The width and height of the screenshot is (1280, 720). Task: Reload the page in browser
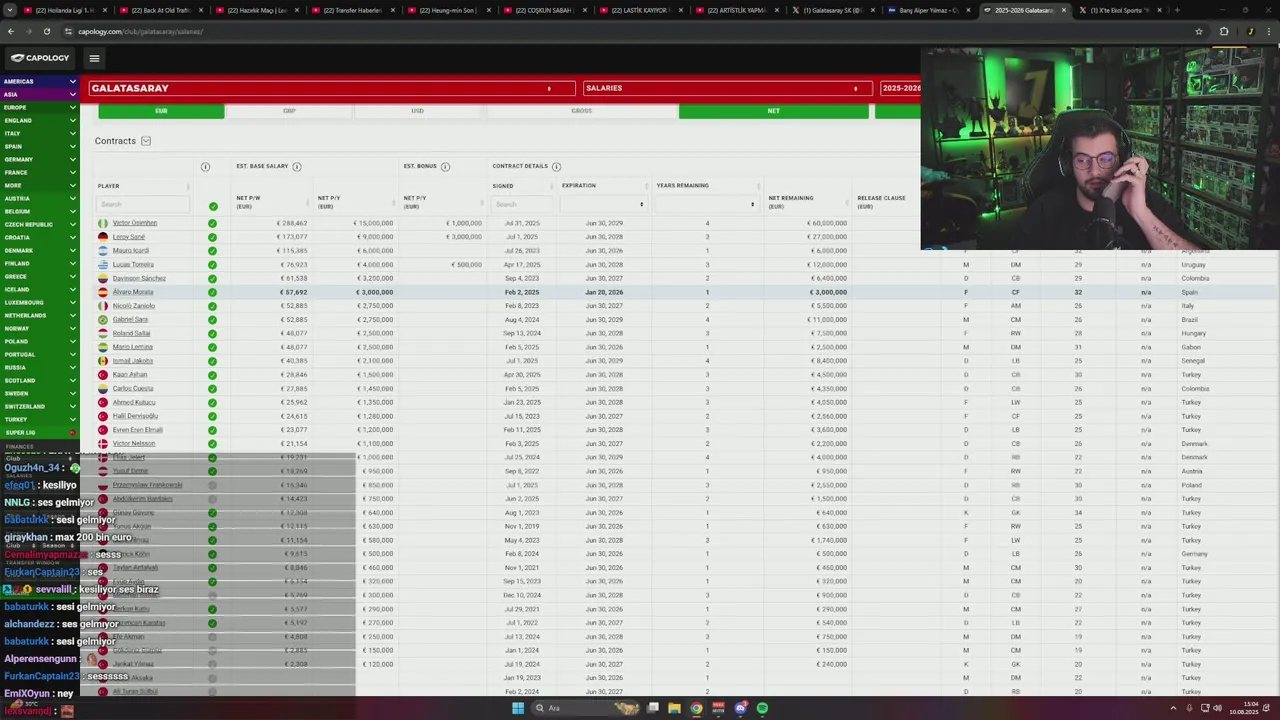tap(46, 31)
